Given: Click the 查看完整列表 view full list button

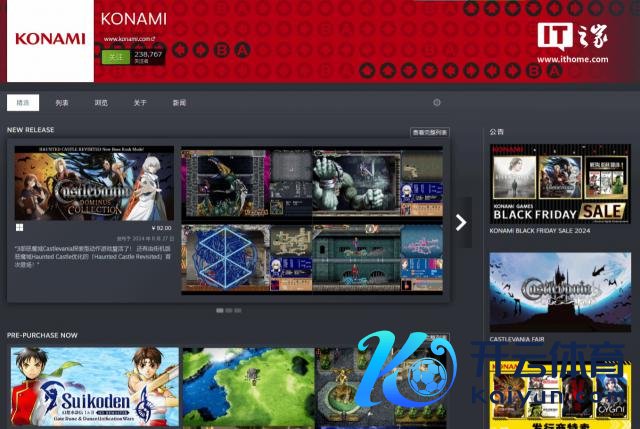Looking at the screenshot, I should 430,132.
